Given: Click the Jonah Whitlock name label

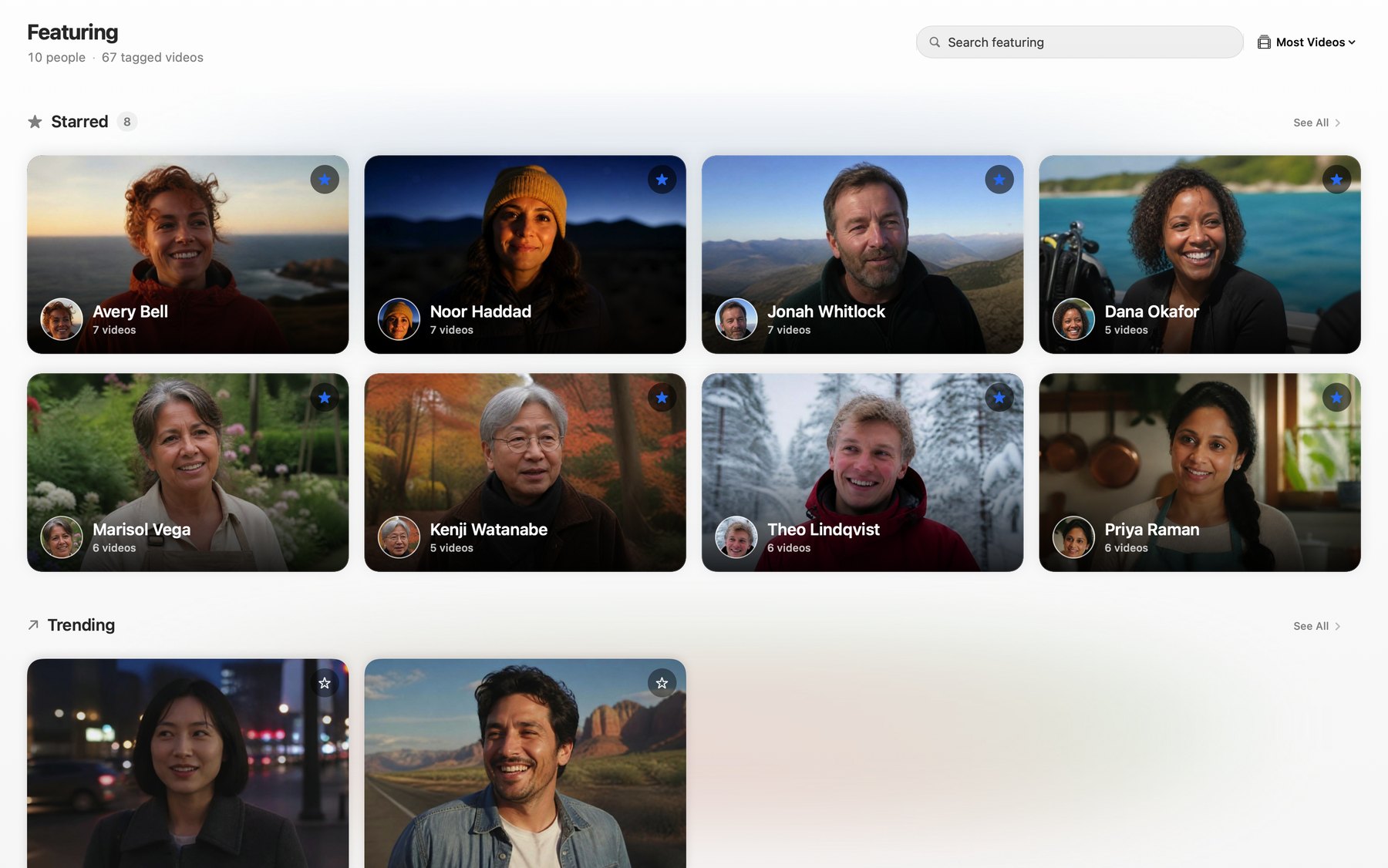Looking at the screenshot, I should [x=826, y=311].
